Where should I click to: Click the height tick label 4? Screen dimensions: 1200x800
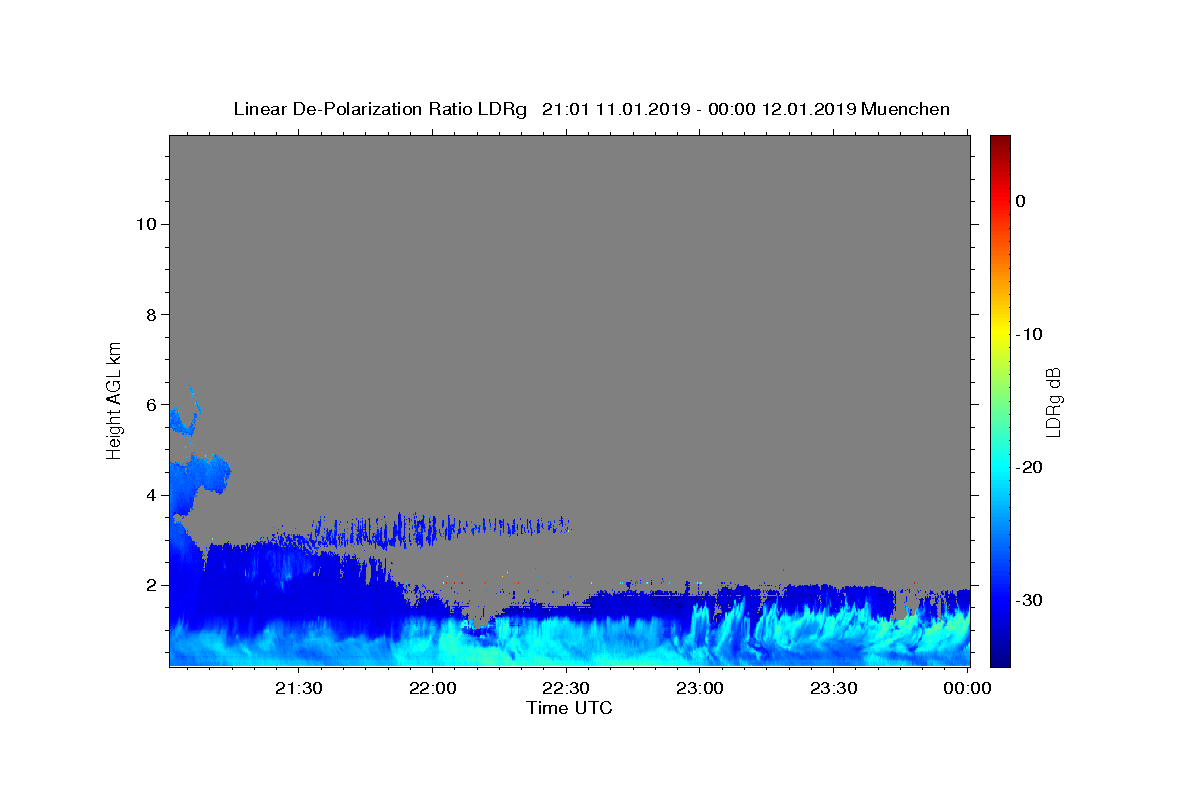click(x=151, y=495)
